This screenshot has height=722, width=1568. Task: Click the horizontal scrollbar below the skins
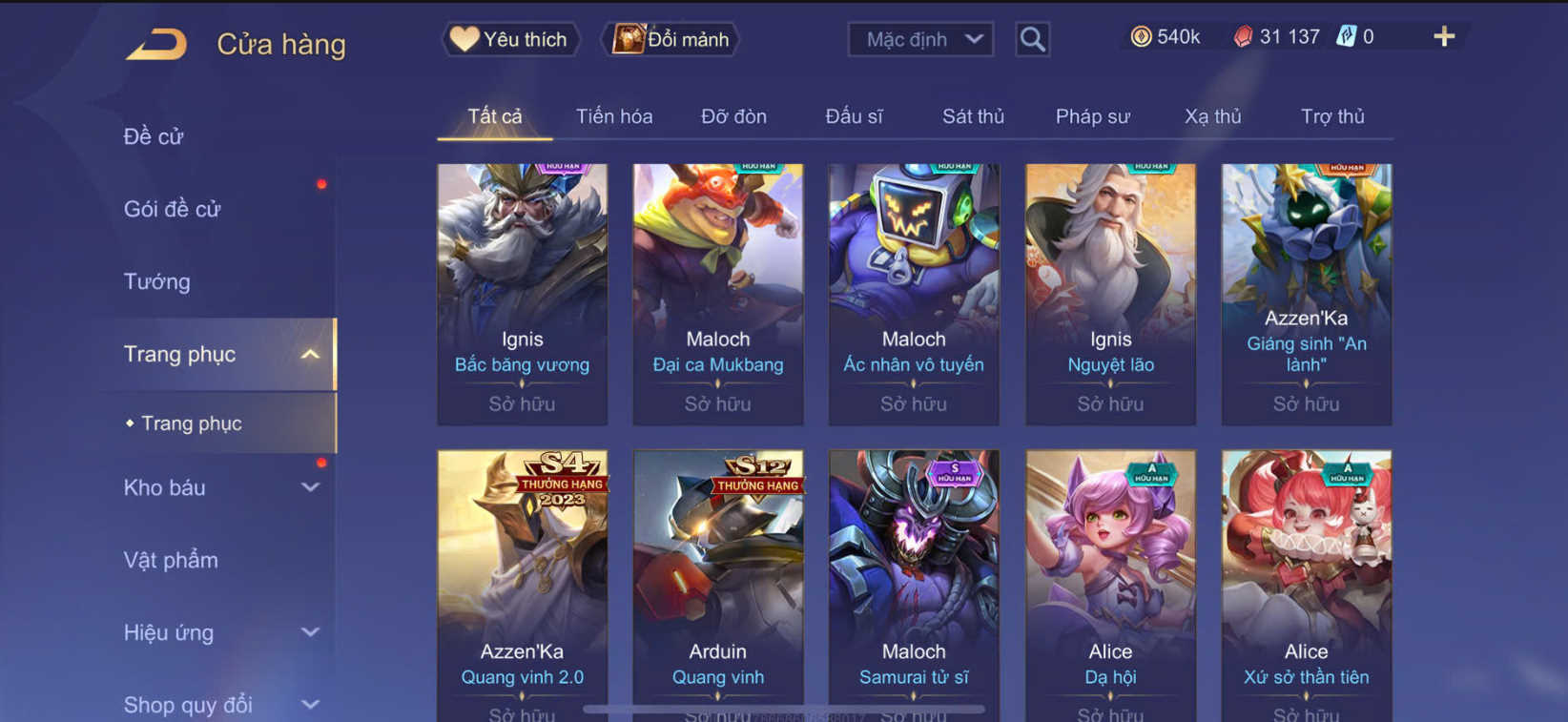[x=784, y=710]
